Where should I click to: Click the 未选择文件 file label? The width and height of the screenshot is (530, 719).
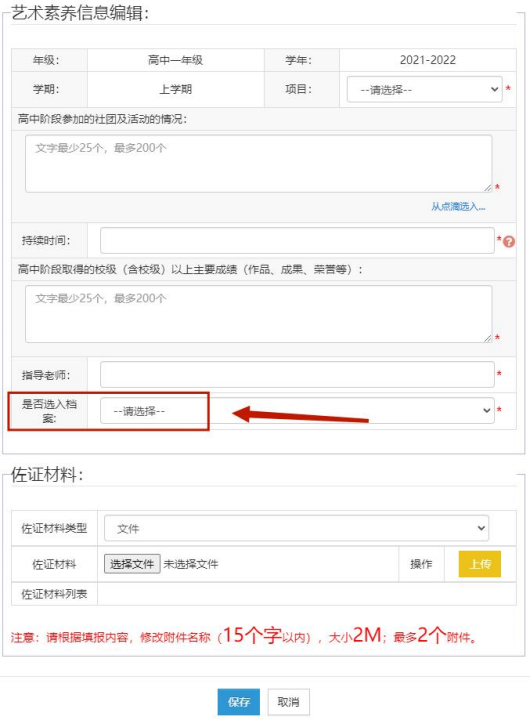[x=191, y=564]
